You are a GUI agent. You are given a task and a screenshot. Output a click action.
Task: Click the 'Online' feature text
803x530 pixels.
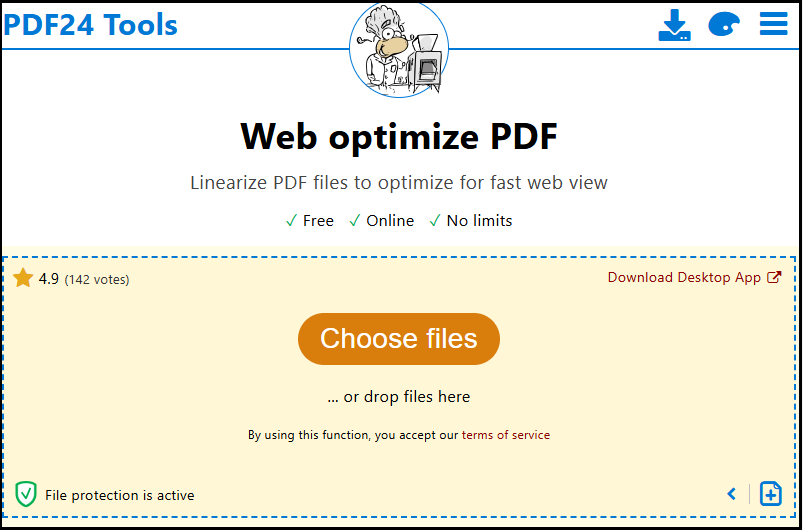click(390, 221)
